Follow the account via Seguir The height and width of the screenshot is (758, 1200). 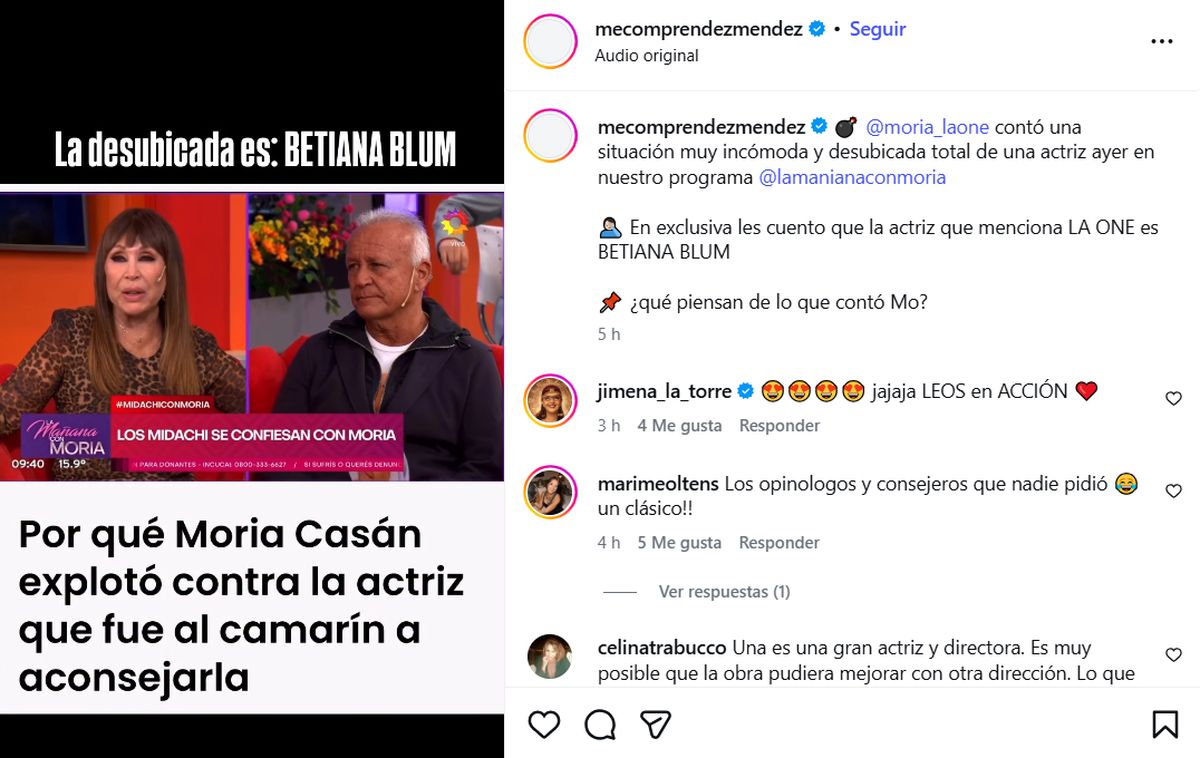[x=877, y=29]
